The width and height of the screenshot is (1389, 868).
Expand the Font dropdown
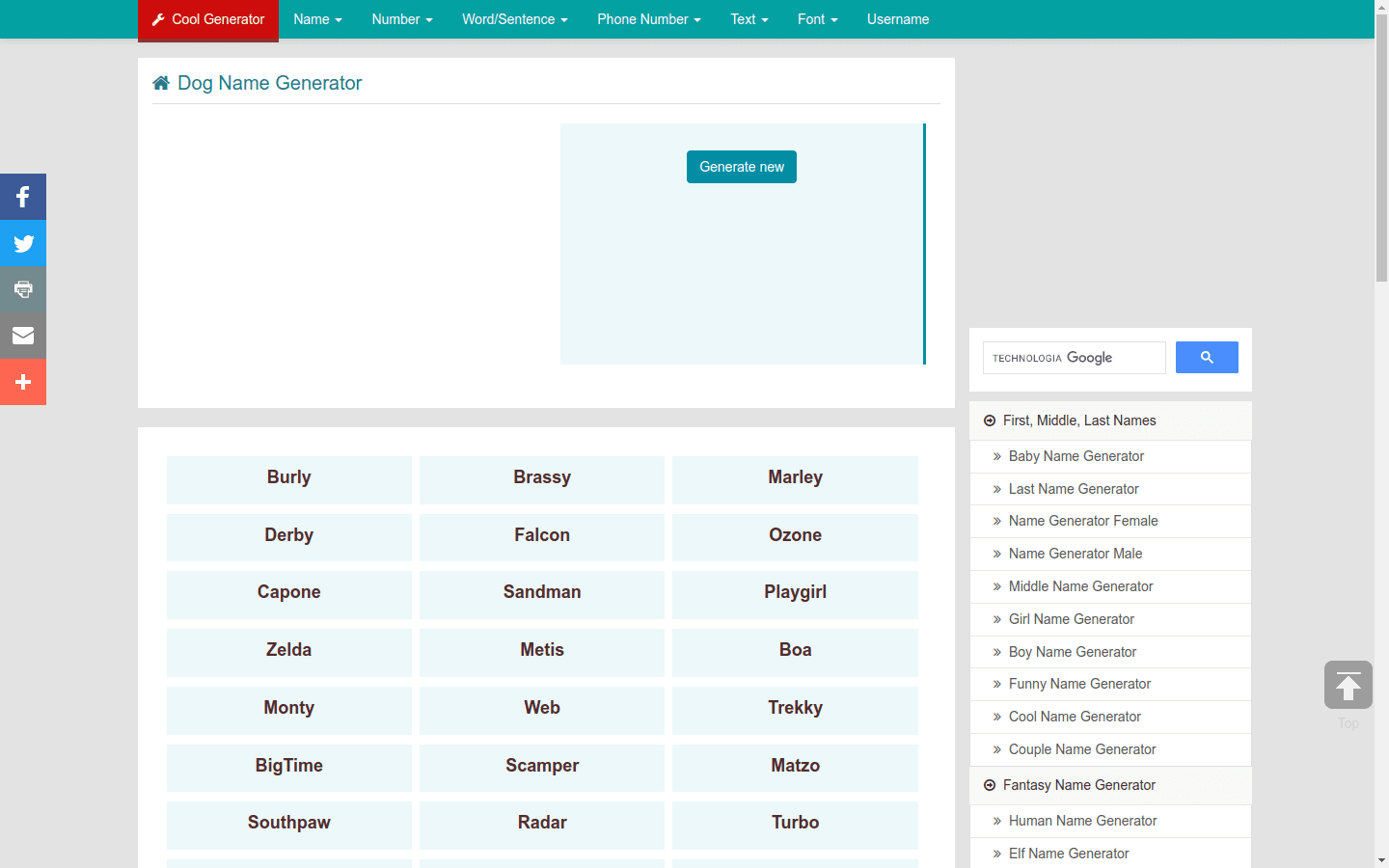click(817, 19)
